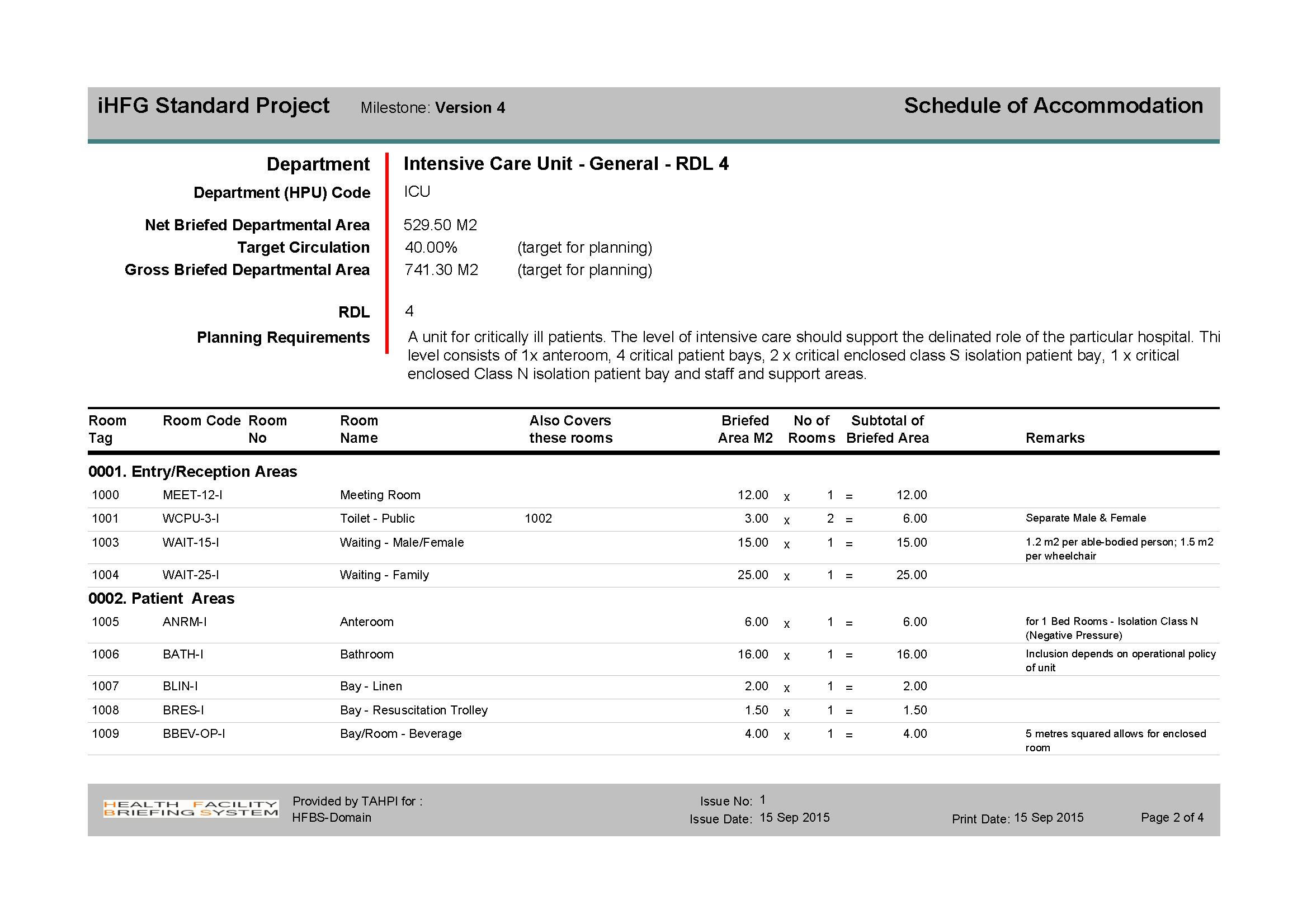Click the 'Remarks' column header

(1055, 438)
